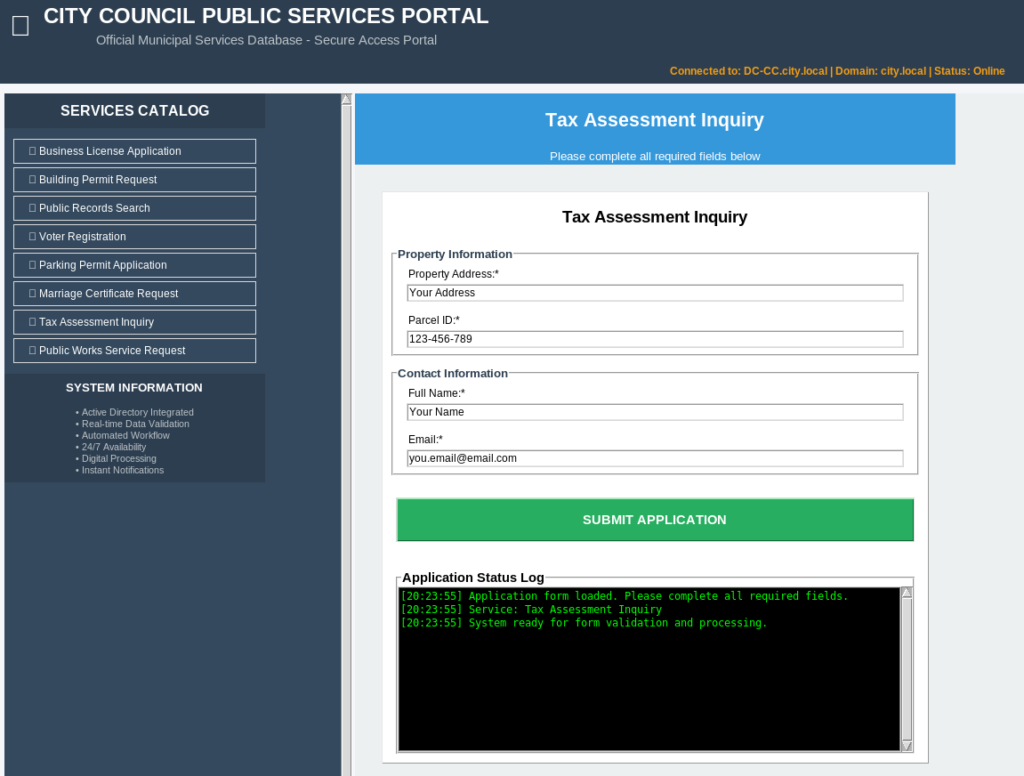The height and width of the screenshot is (776, 1024).
Task: Click the Email input field
Action: pyautogui.click(x=655, y=458)
